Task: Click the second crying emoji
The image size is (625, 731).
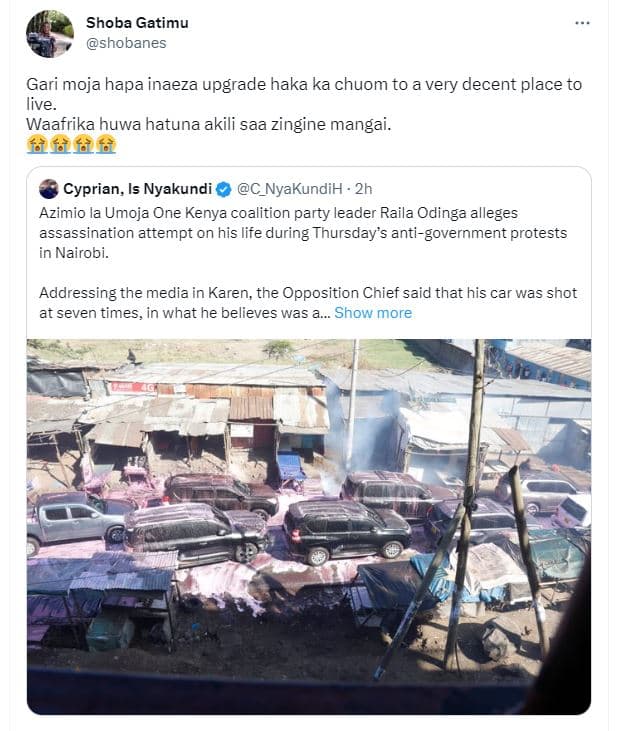Action: (x=60, y=144)
